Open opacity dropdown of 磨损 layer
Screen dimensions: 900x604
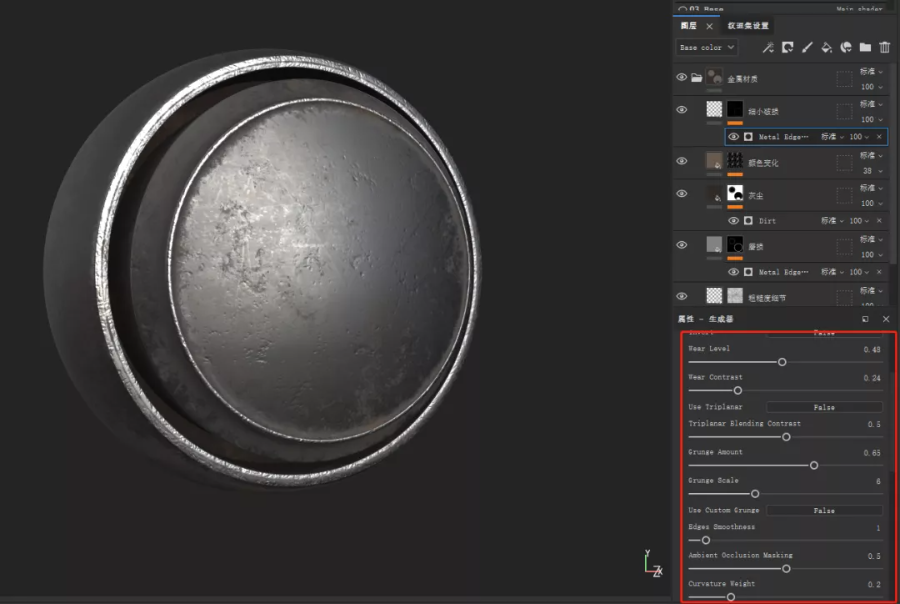(871, 254)
